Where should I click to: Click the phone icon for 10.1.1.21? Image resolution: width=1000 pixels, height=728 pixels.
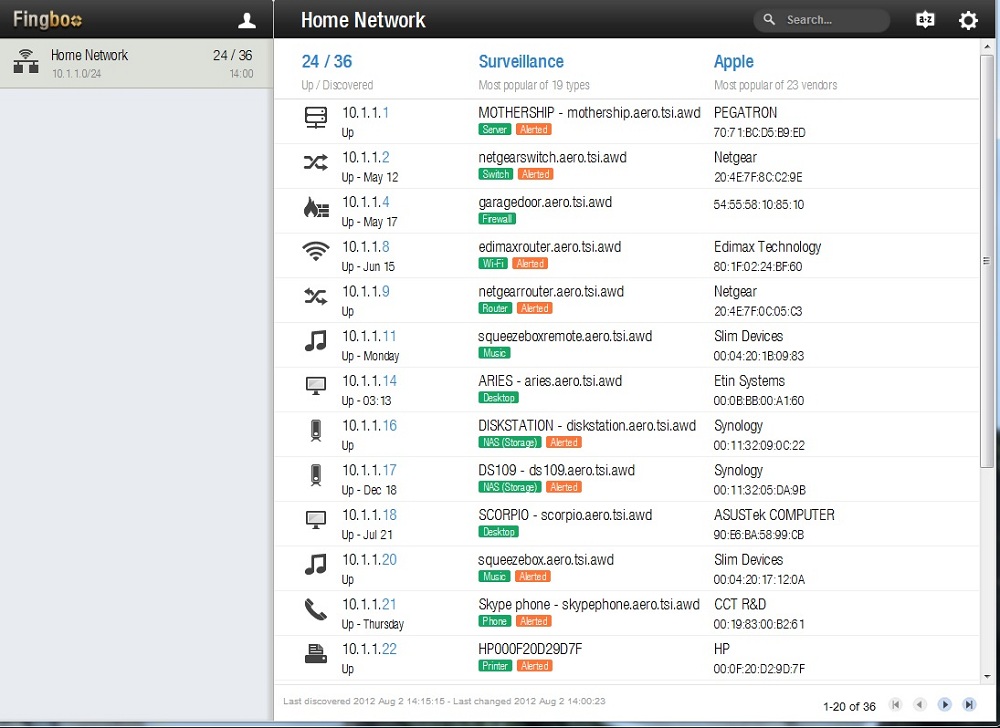pos(316,609)
